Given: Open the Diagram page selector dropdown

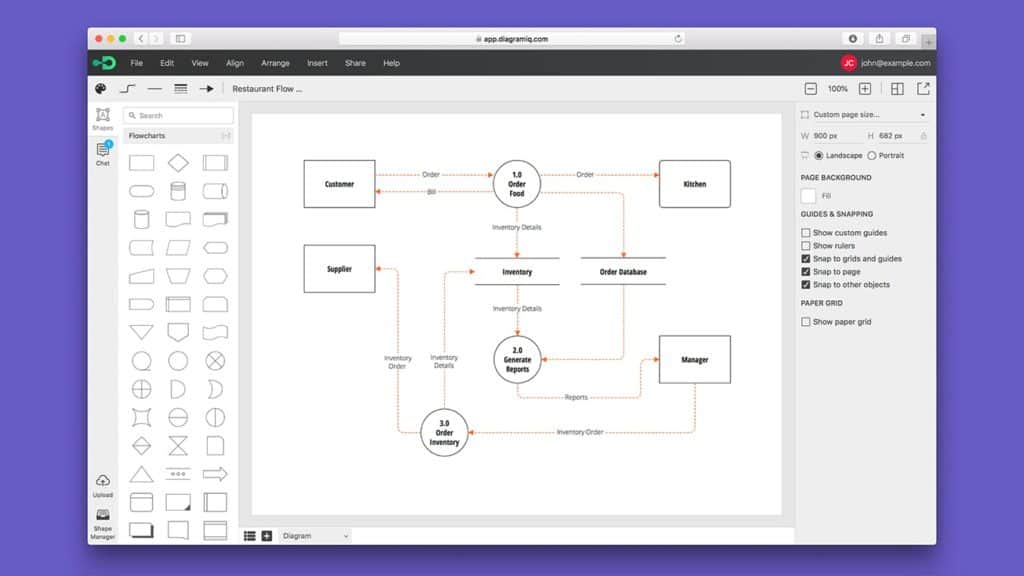Looking at the screenshot, I should point(313,536).
